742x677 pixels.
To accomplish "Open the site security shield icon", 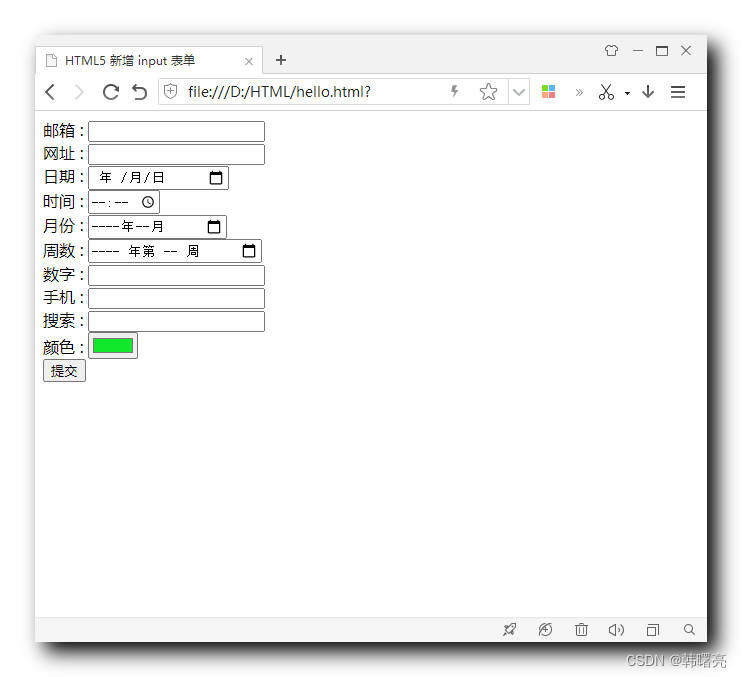I will pos(170,91).
